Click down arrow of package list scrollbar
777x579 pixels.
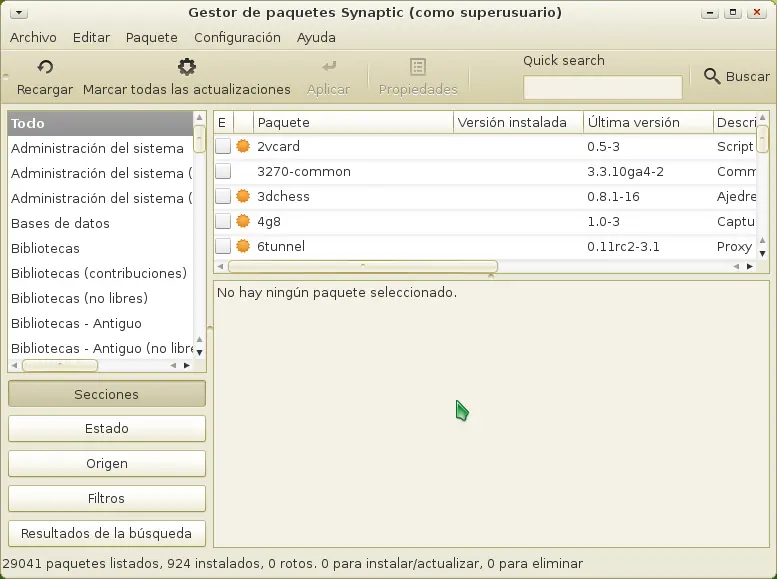click(x=762, y=253)
